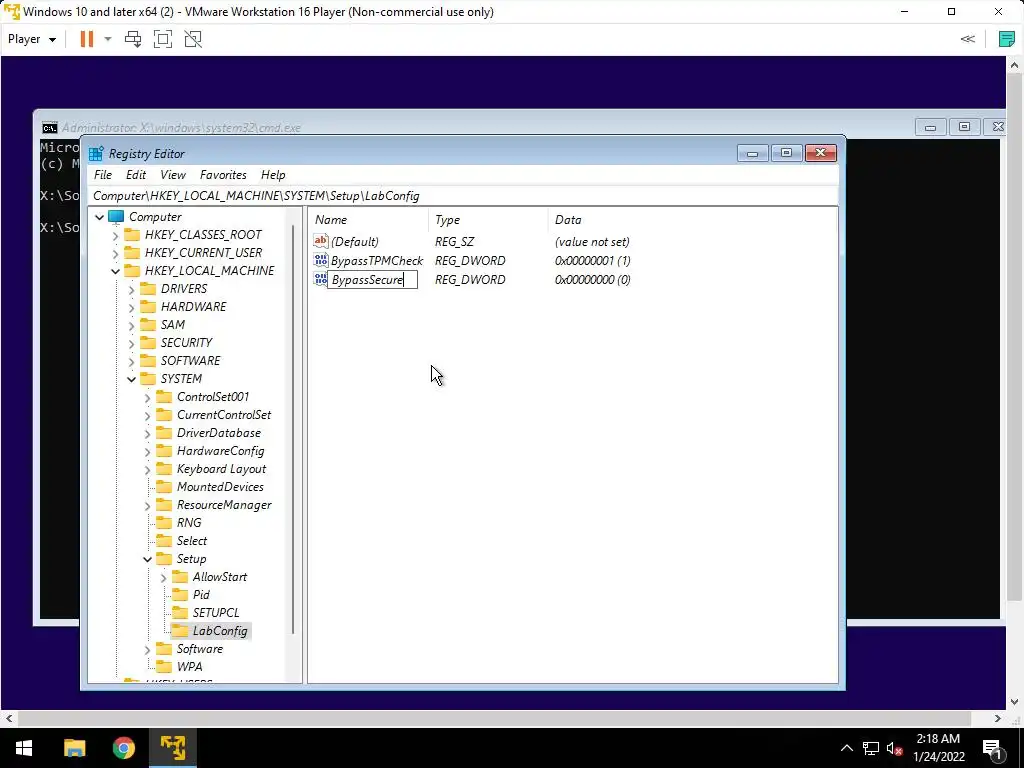Expand HKEY_CLASSES_ROOT in the tree

pos(116,235)
